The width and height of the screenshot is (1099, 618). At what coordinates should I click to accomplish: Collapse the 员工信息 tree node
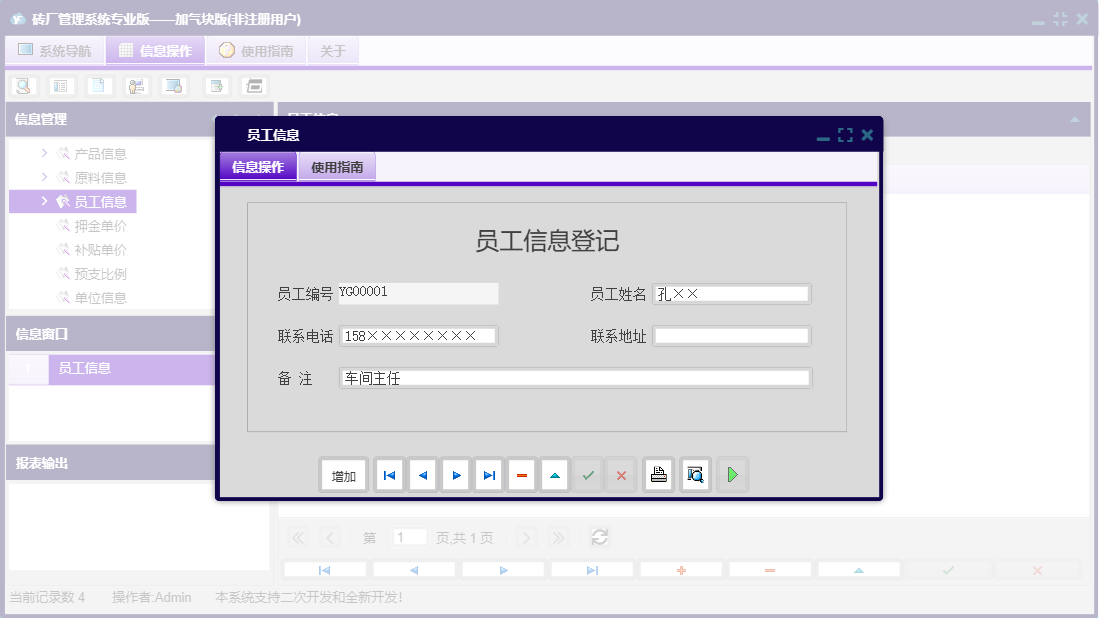(x=42, y=201)
